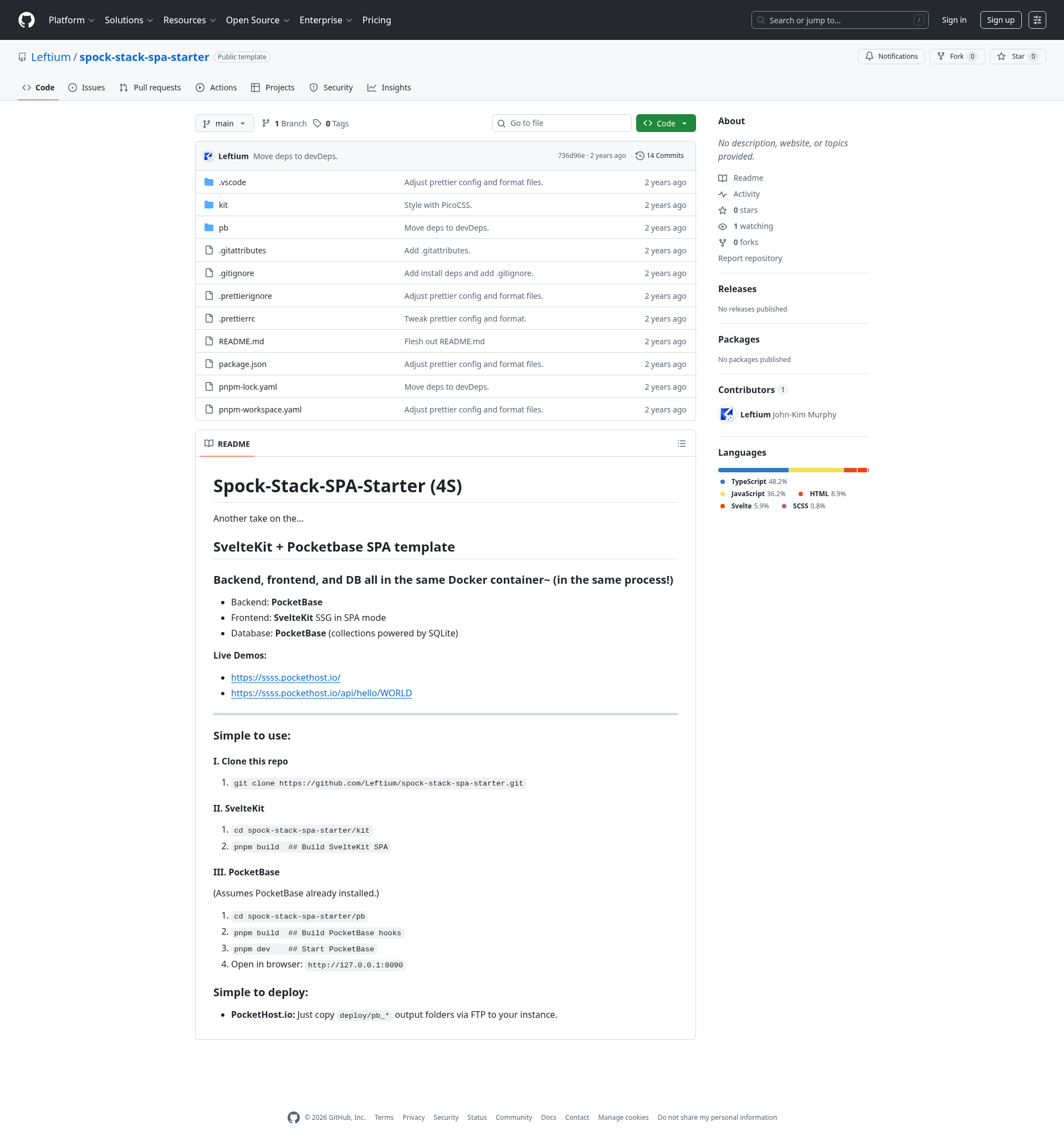Screen dimensions: 1064x1147
Task: Click the .prettierrc file icon
Action: tap(209, 319)
